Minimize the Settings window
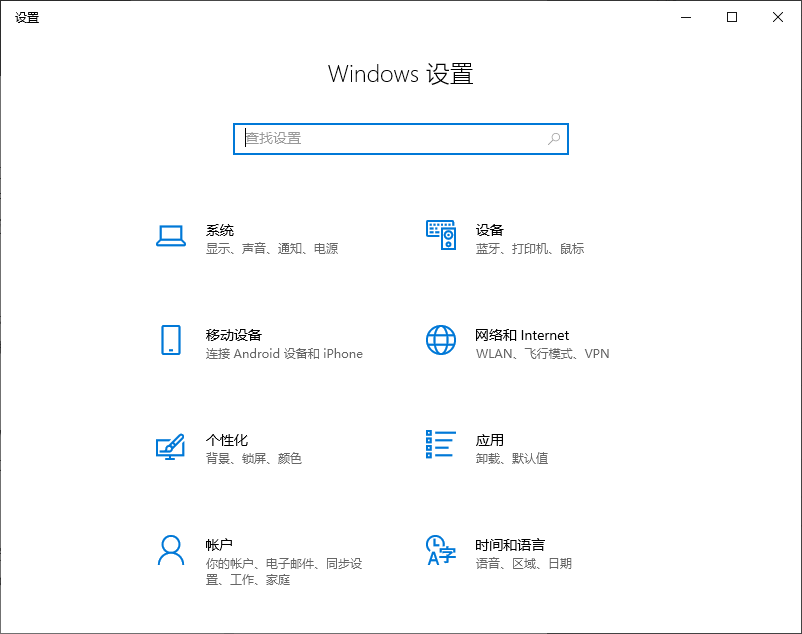802x634 pixels. pos(686,17)
